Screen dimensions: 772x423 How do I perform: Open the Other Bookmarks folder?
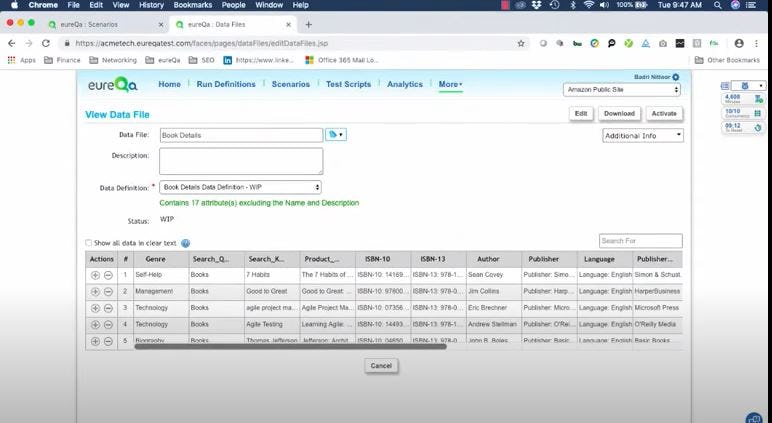point(727,60)
